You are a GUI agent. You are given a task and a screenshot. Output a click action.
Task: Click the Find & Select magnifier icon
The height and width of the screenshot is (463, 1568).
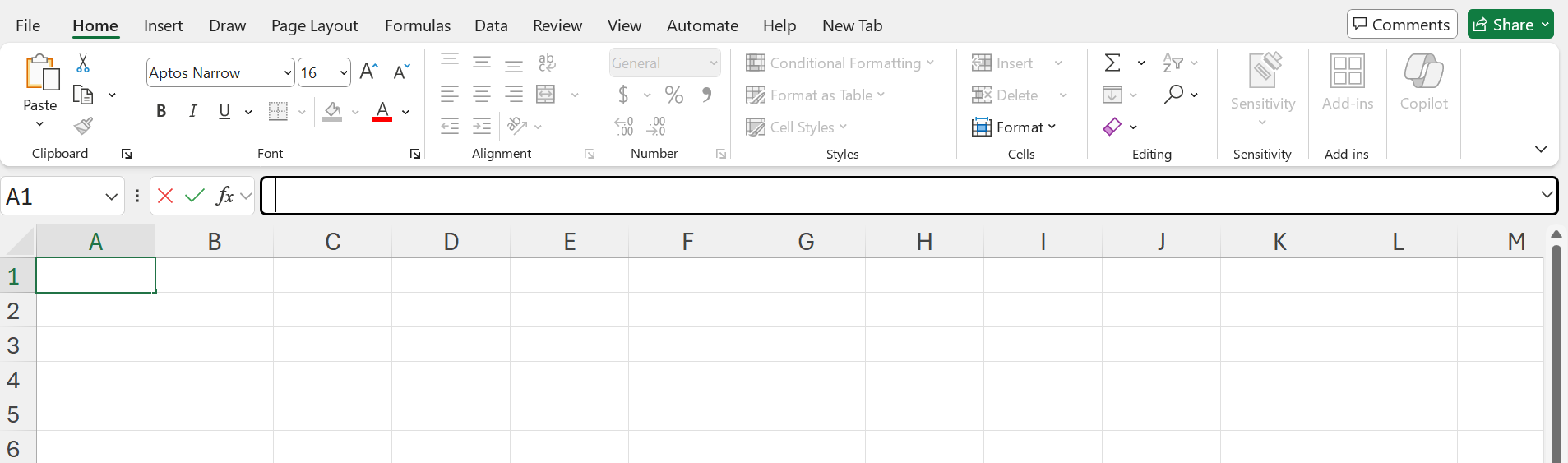[1173, 95]
